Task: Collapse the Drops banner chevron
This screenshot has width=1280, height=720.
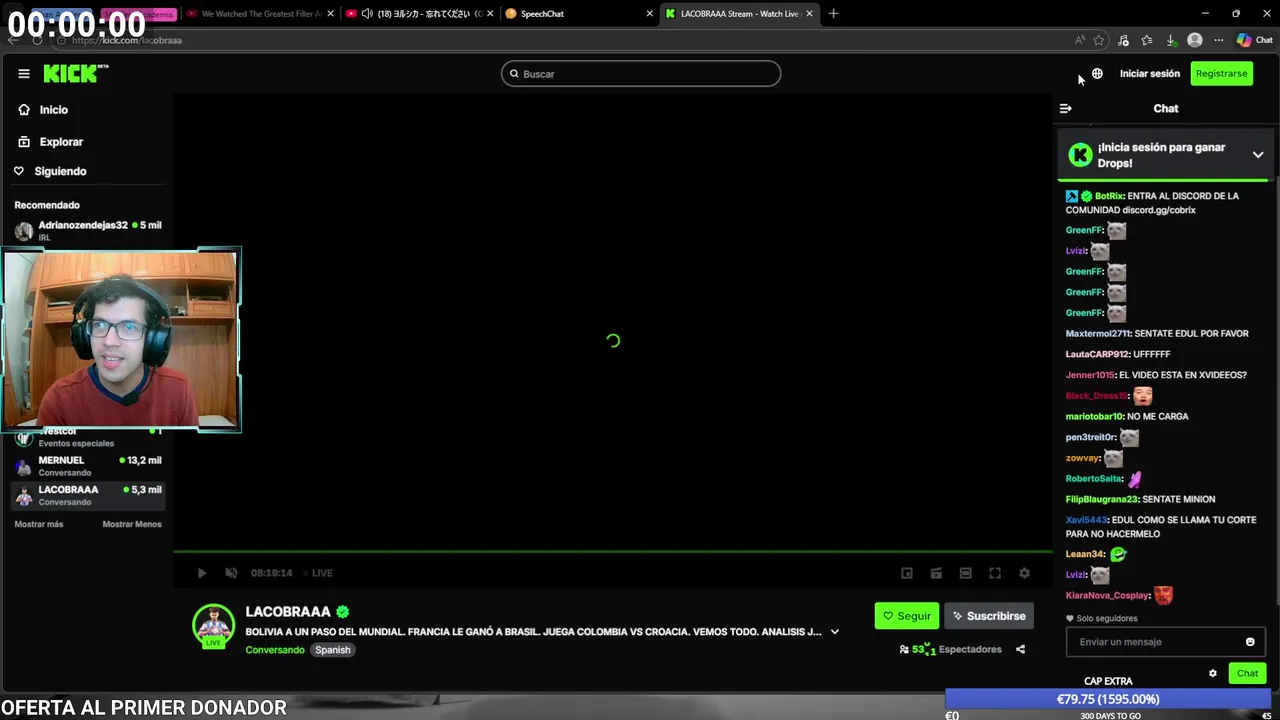Action: click(1258, 155)
